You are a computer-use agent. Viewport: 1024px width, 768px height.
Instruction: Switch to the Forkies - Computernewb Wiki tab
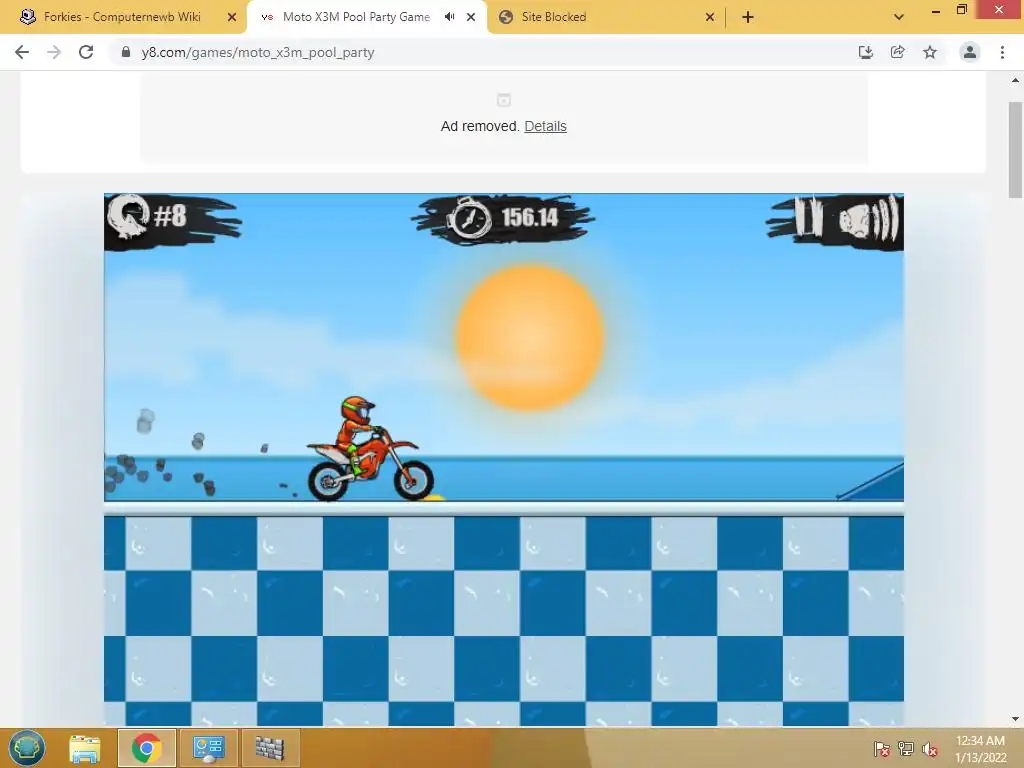[x=122, y=17]
